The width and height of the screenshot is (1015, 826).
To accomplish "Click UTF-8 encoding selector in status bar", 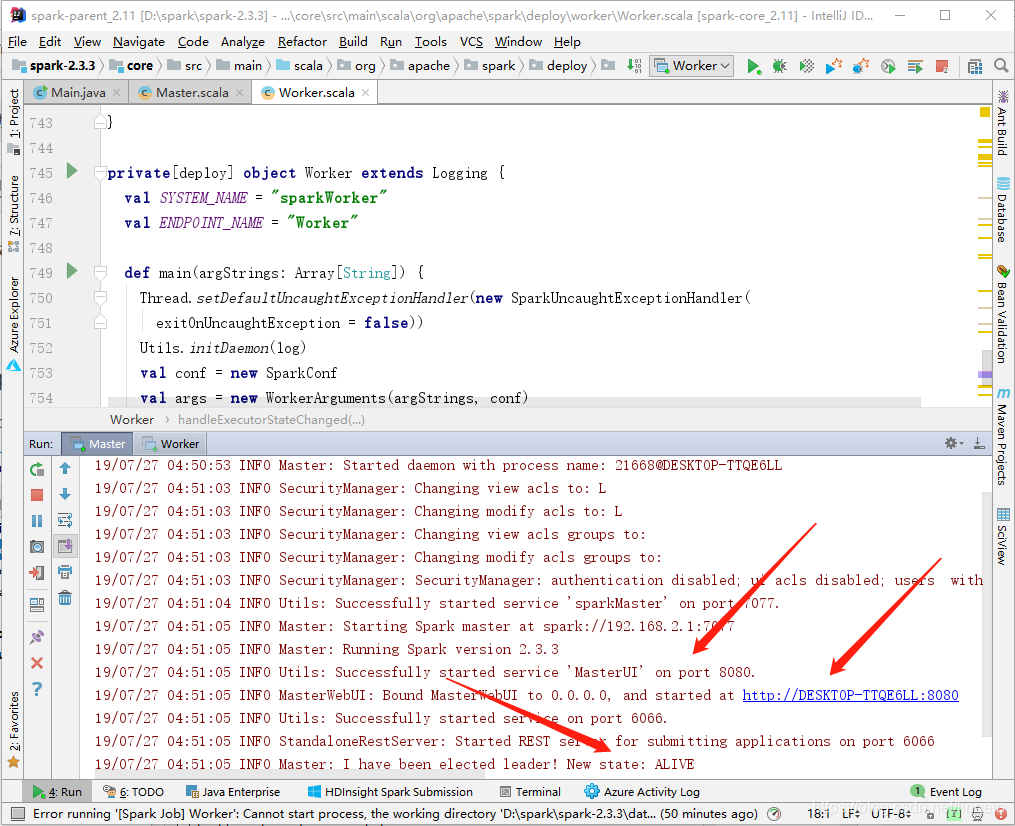I will [890, 814].
